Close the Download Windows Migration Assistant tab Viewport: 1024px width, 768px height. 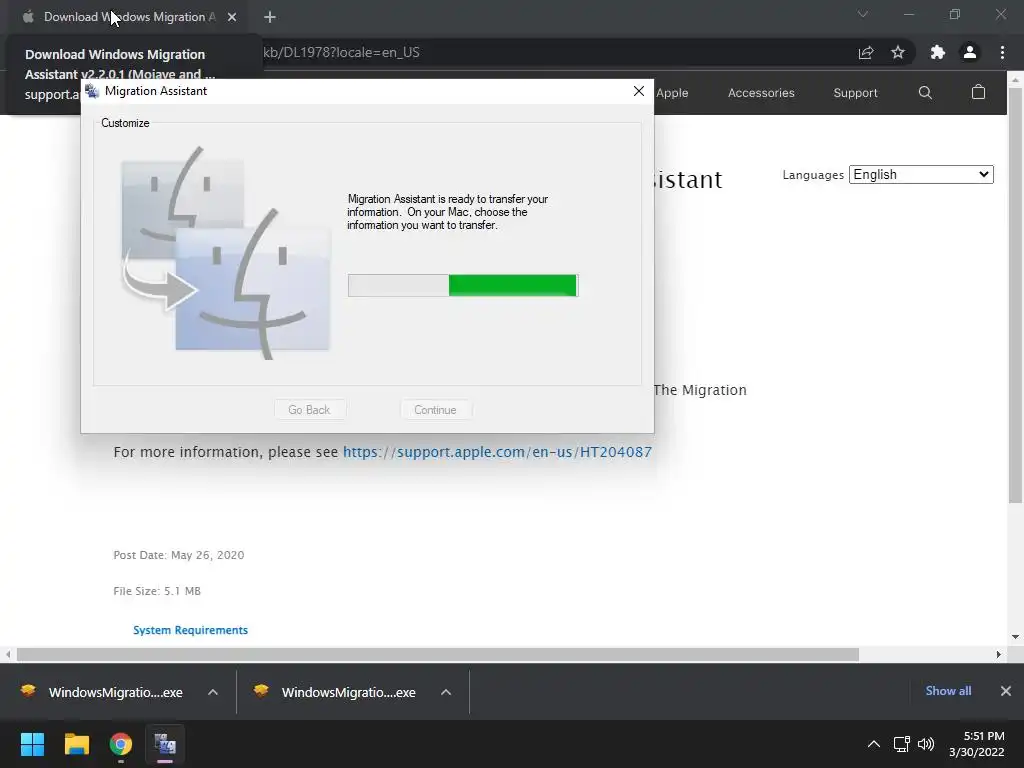[232, 17]
